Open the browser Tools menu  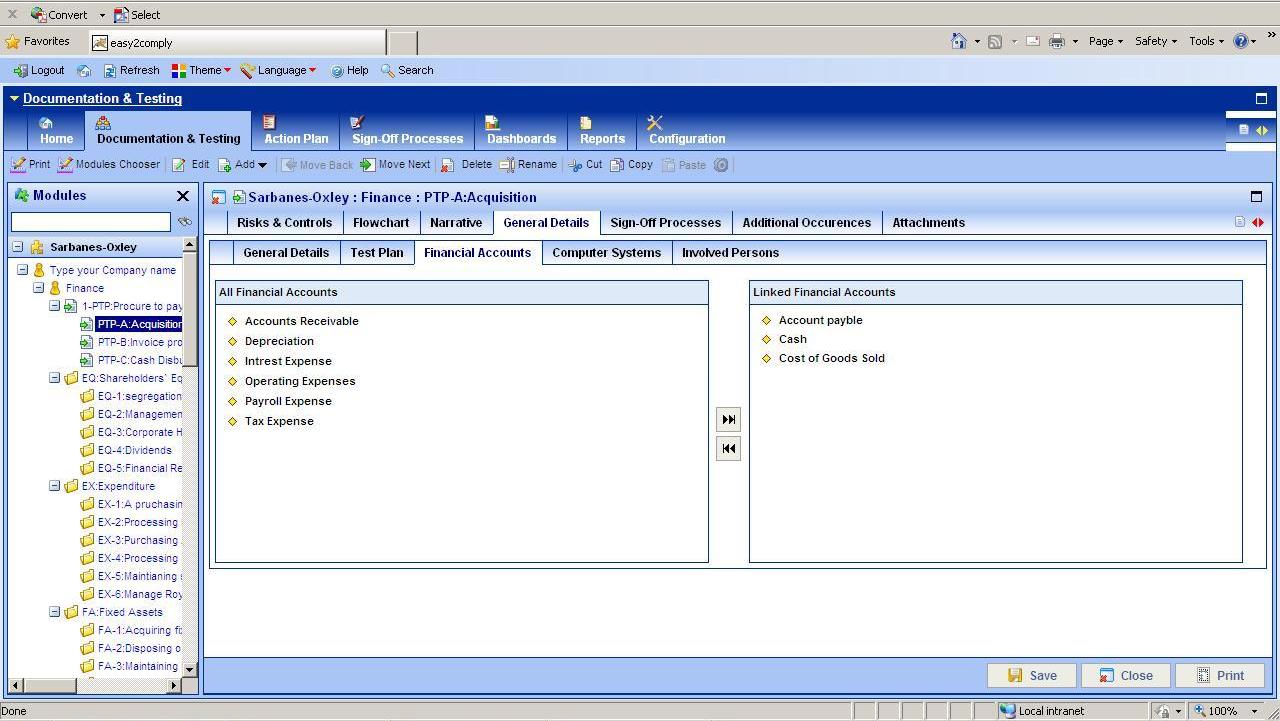tap(1205, 41)
